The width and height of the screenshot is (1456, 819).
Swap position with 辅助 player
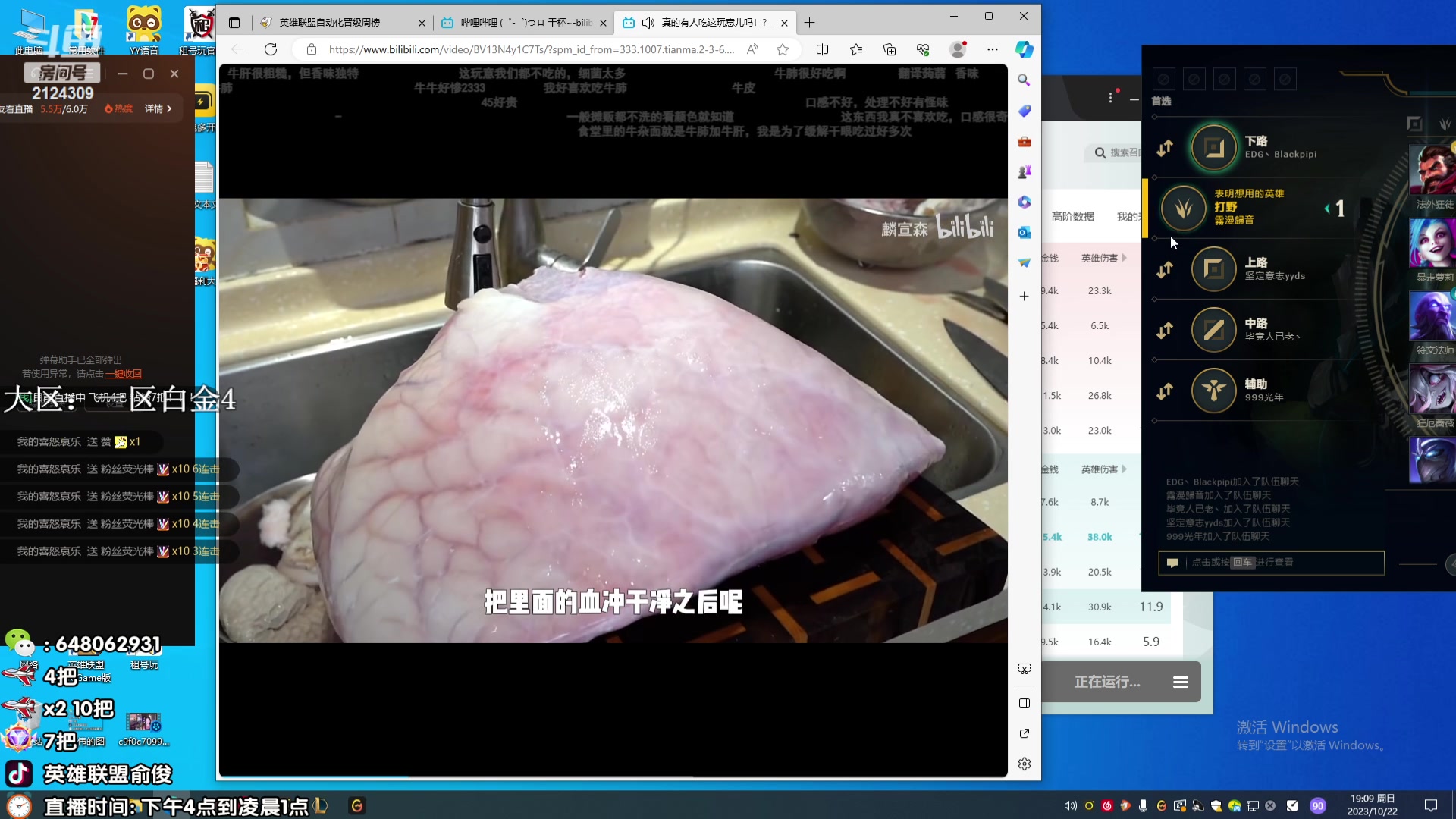(x=1165, y=391)
